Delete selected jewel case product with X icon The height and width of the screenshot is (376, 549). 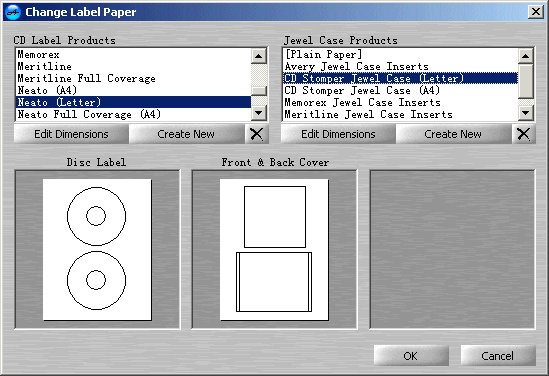(523, 134)
